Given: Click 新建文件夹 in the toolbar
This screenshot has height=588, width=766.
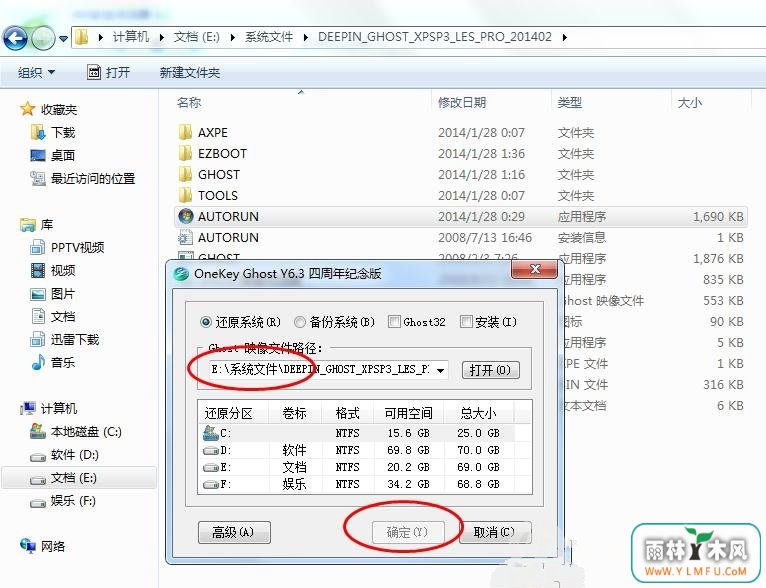Looking at the screenshot, I should click(x=190, y=73).
